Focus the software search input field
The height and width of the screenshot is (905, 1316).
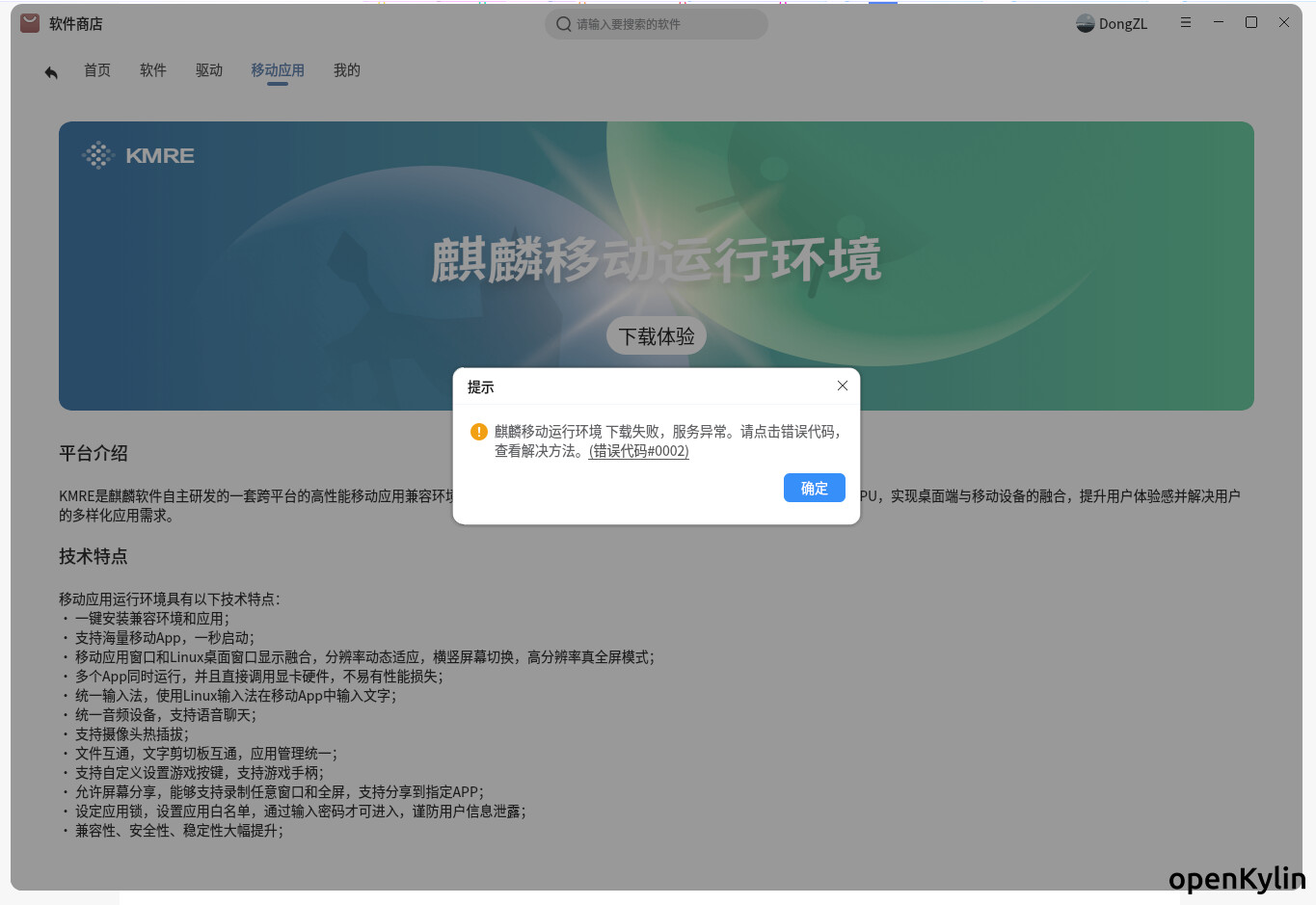pyautogui.click(x=656, y=24)
